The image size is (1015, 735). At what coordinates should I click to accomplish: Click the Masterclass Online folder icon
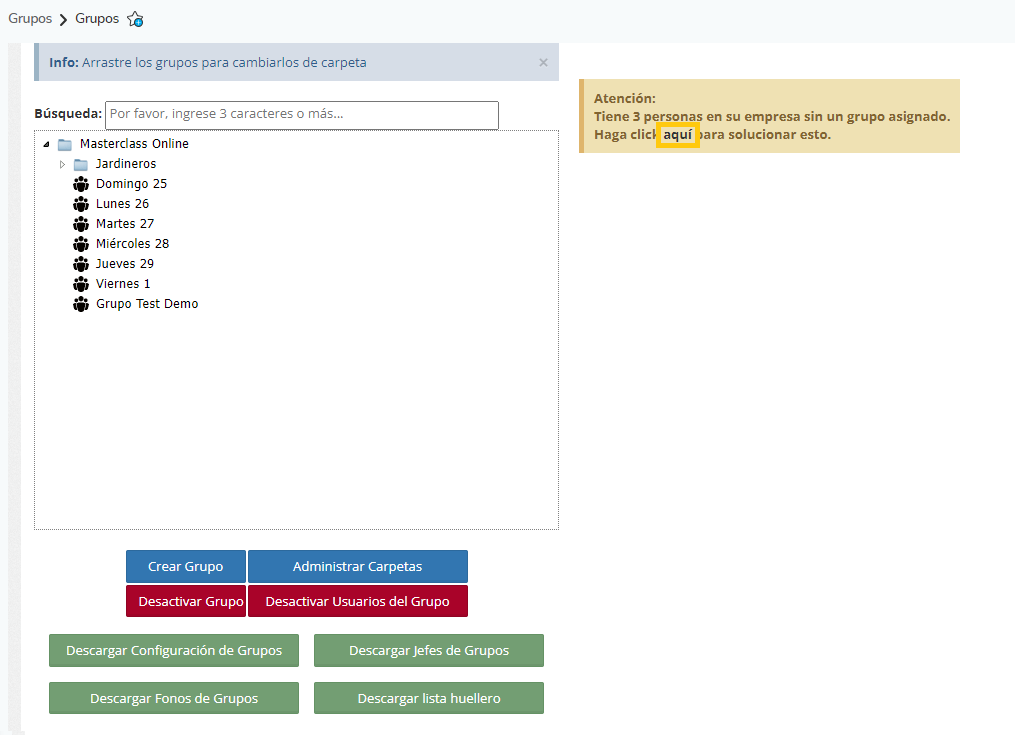[x=65, y=144]
